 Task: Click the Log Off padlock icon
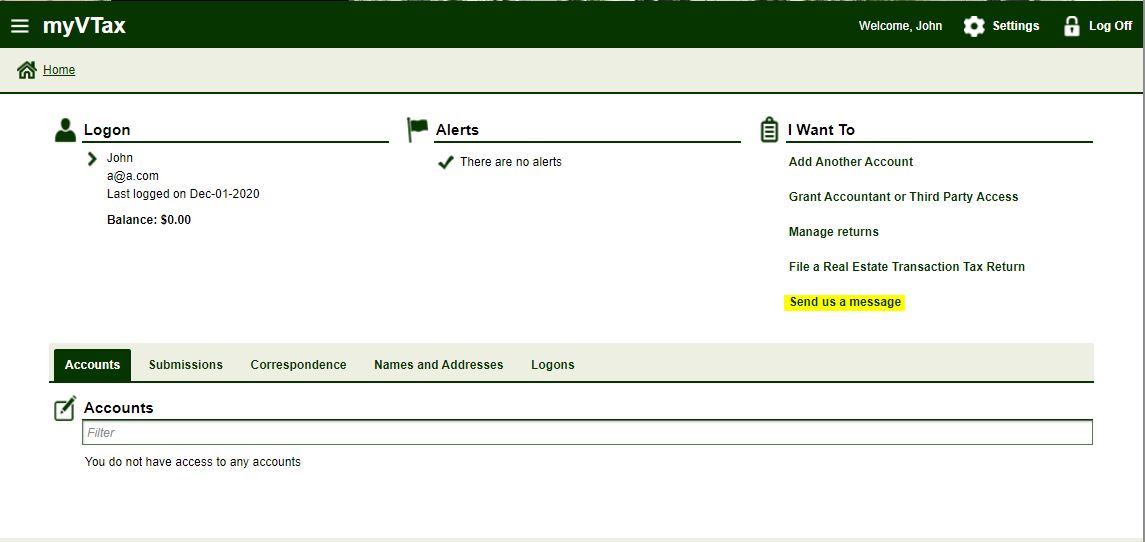tap(1071, 26)
